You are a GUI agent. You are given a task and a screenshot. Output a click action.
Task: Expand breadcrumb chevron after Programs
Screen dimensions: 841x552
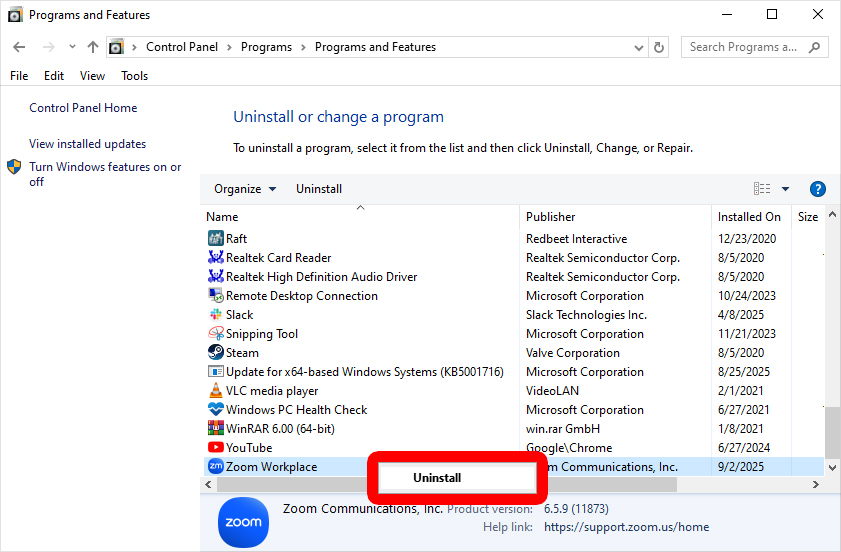303,47
